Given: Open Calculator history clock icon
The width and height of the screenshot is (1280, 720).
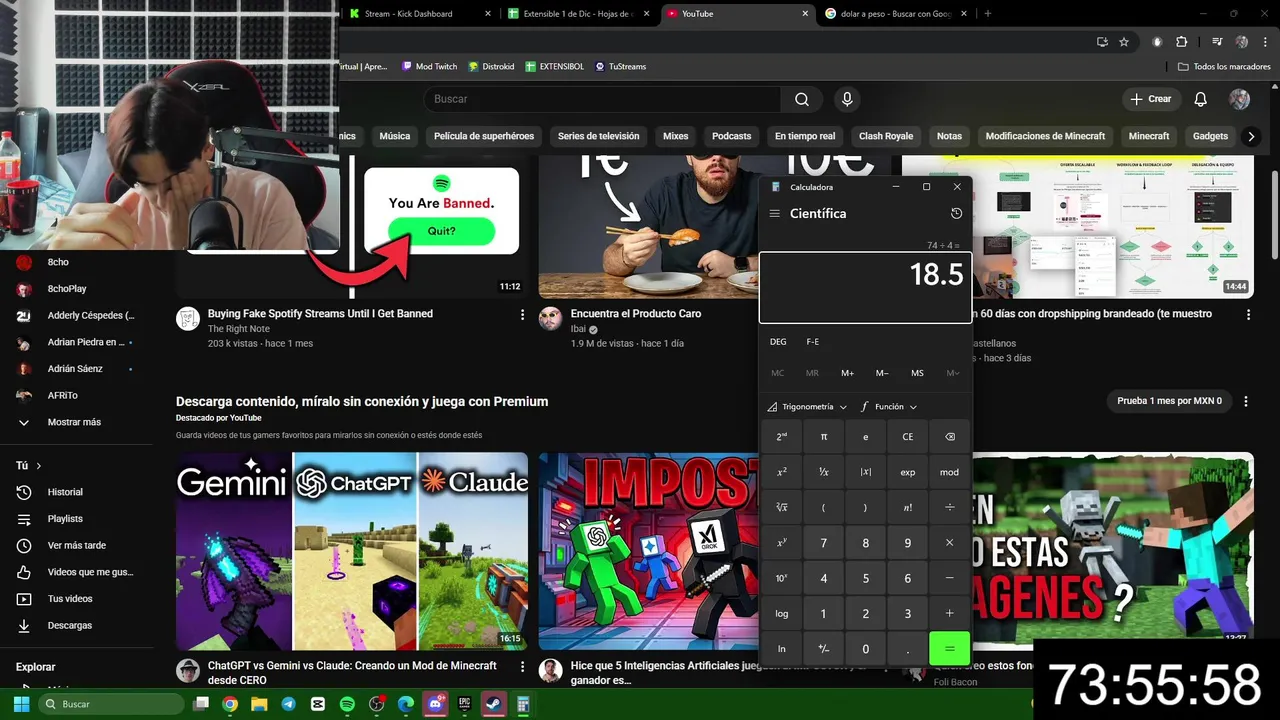Looking at the screenshot, I should pyautogui.click(x=956, y=213).
